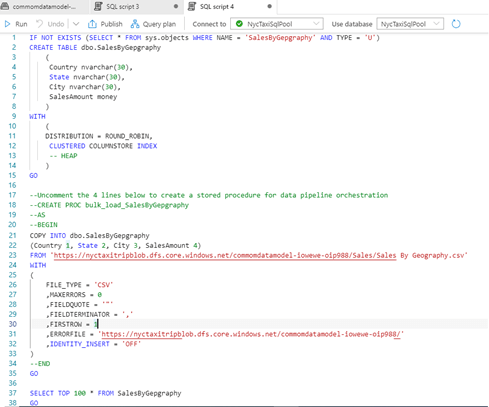This screenshot has width=489, height=407.
Task: Click the Publish button label
Action: [x=111, y=24]
